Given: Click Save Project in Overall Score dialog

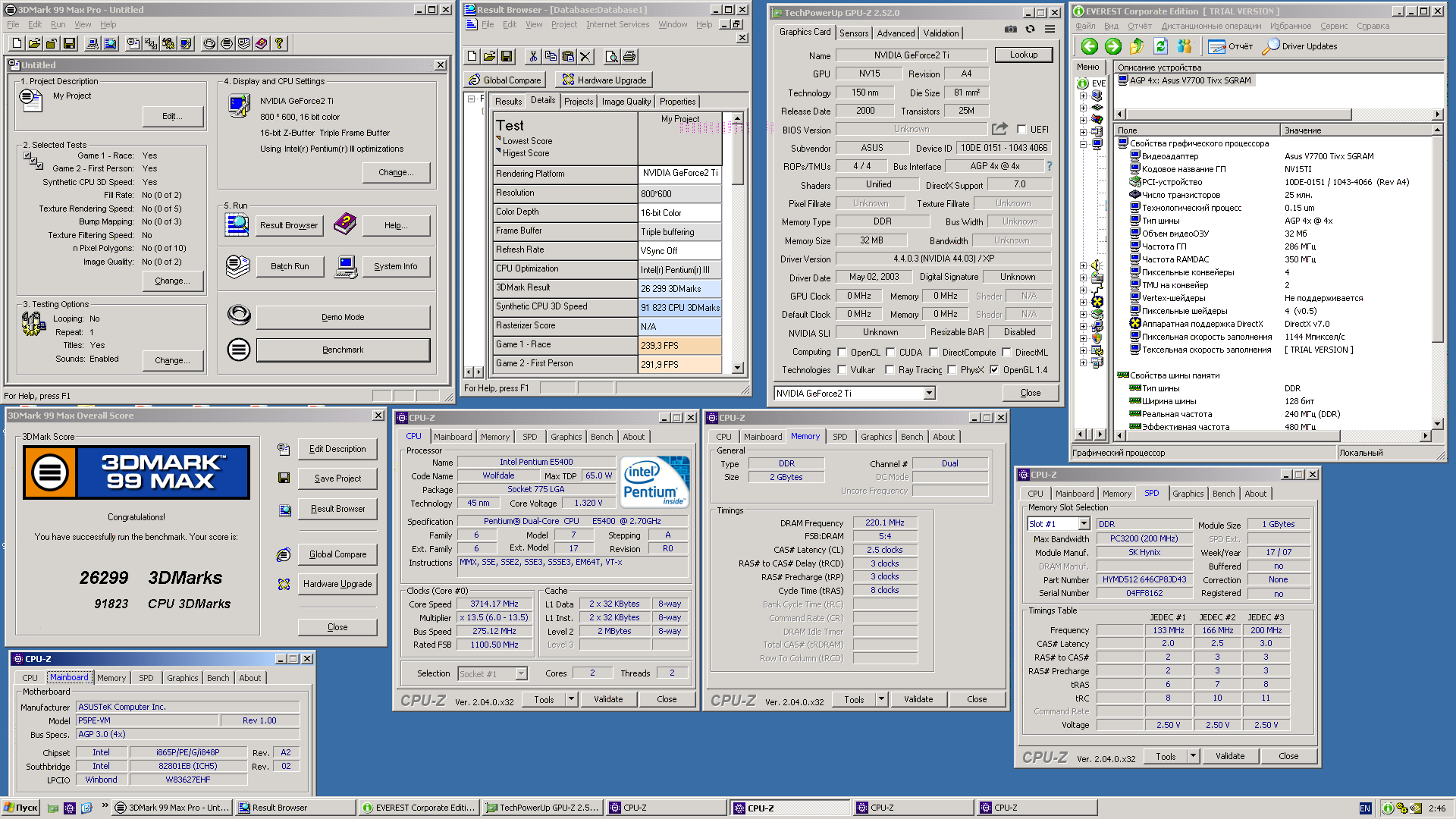Looking at the screenshot, I should 337,479.
